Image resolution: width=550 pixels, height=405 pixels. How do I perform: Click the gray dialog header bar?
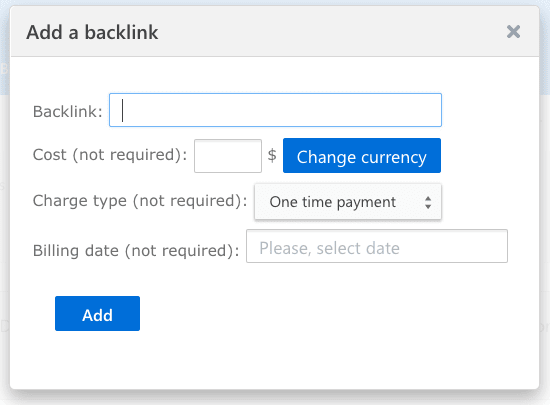tap(275, 32)
